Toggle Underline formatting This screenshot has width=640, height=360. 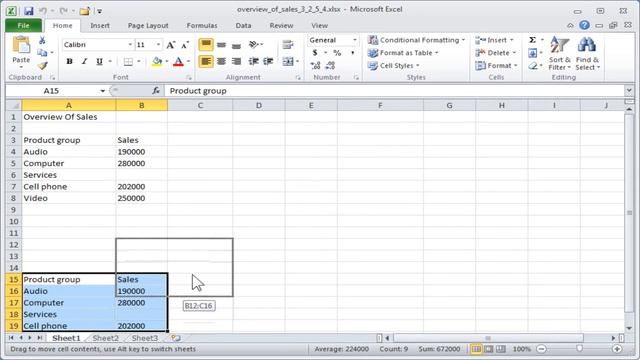pos(99,62)
